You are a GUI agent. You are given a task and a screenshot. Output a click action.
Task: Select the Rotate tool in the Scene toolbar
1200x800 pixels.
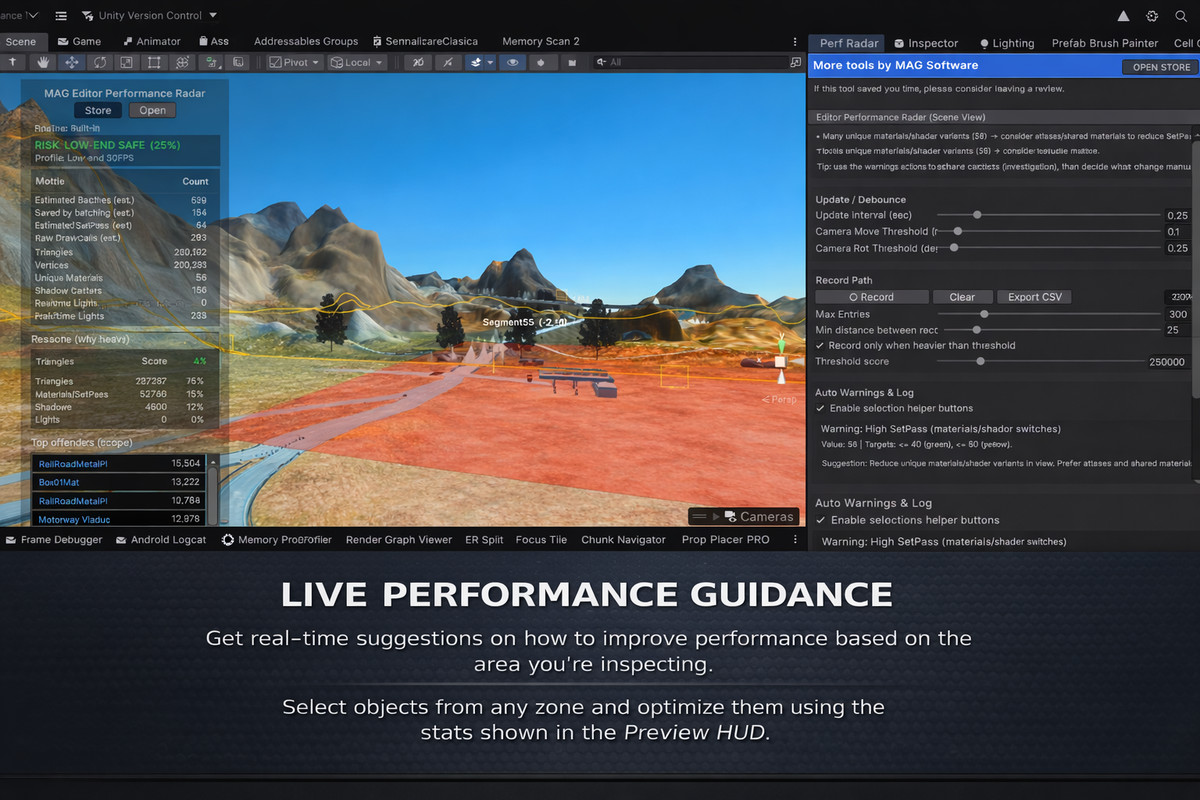(99, 62)
